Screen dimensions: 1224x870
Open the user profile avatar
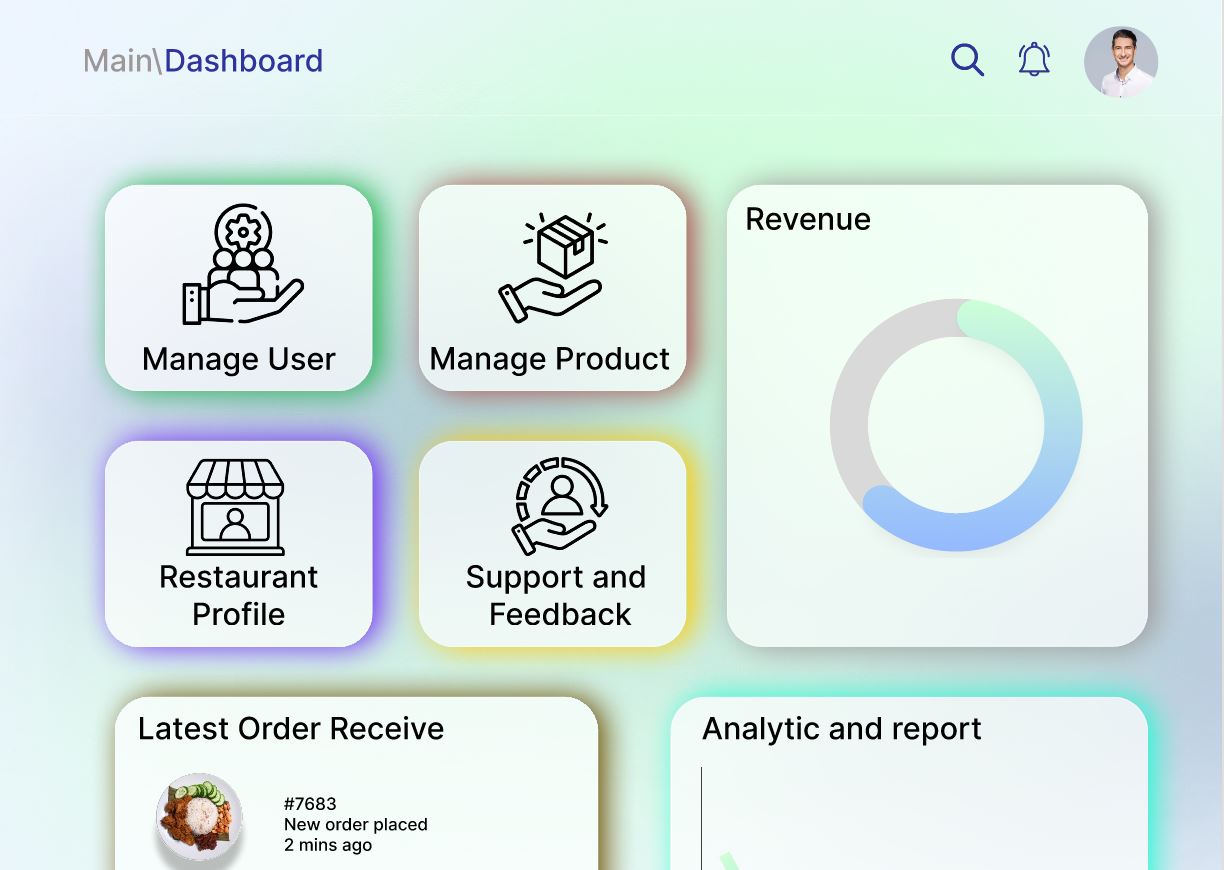(x=1120, y=62)
